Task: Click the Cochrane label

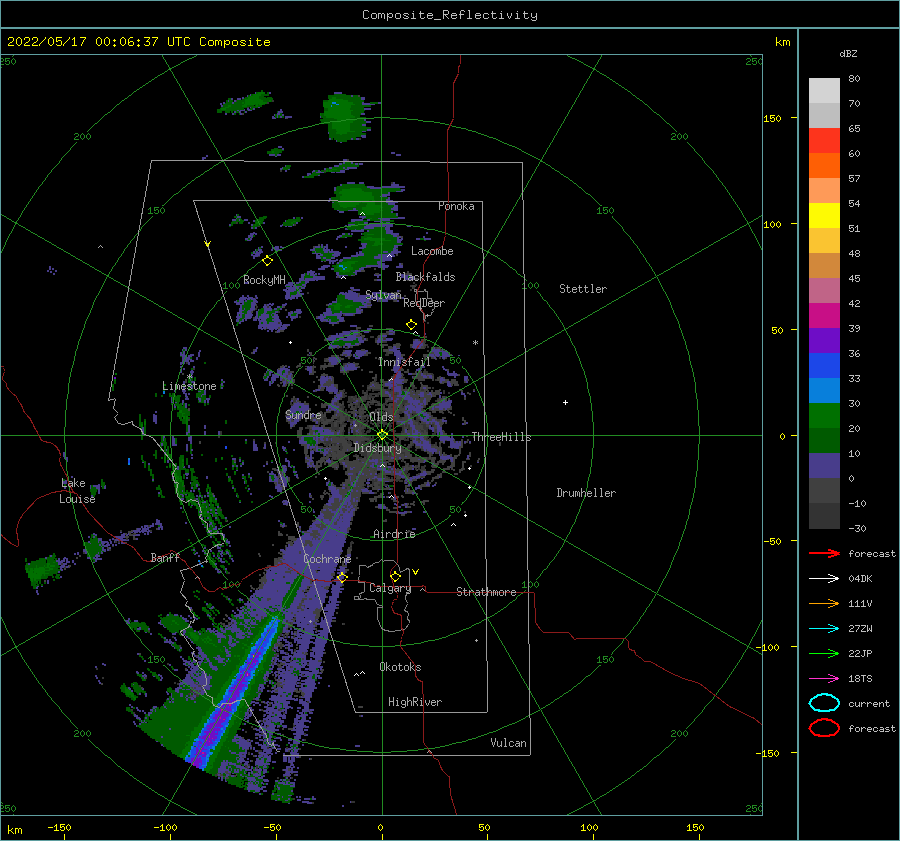Action: (327, 559)
